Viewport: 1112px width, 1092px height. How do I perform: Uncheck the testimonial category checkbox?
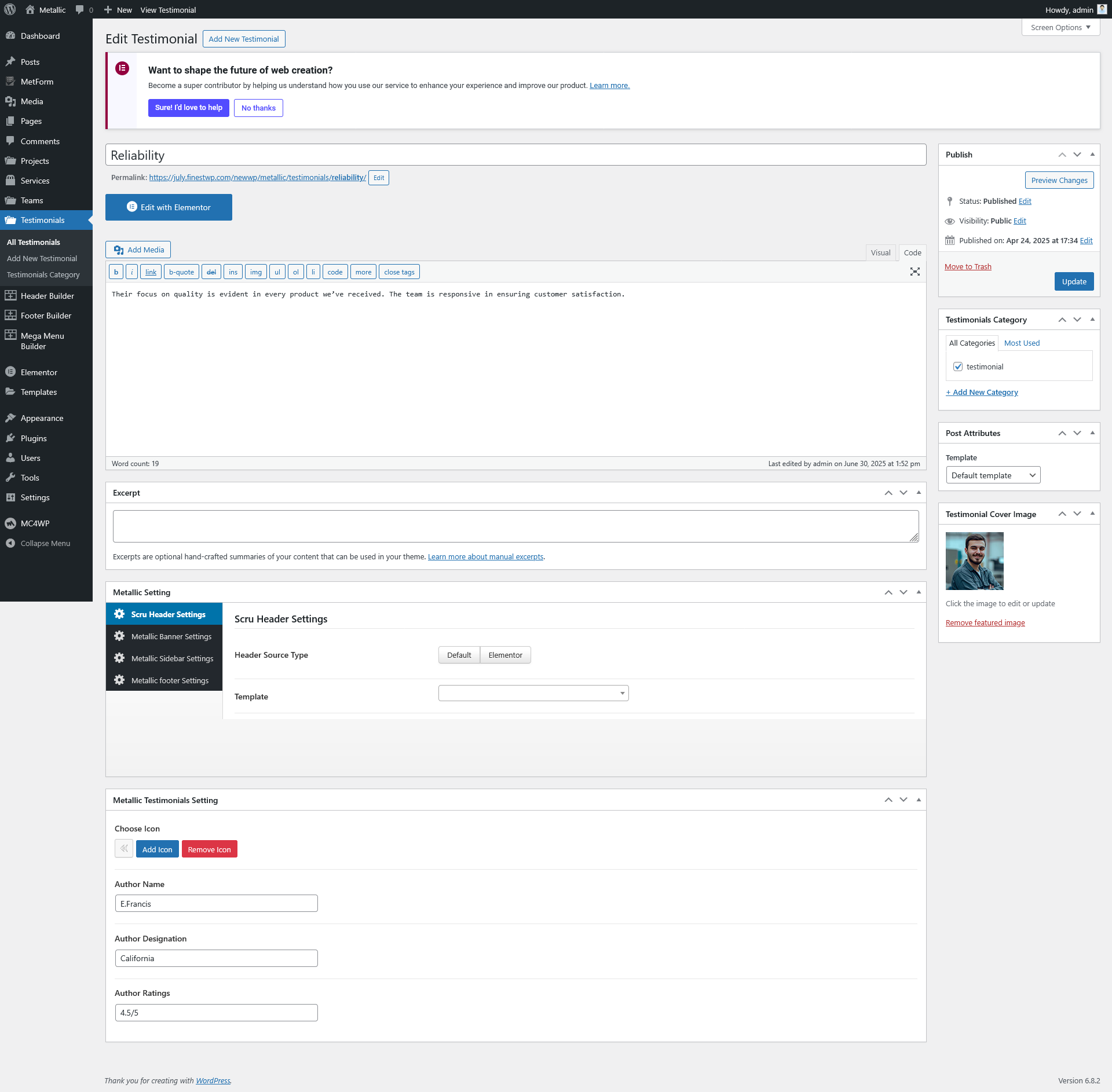click(958, 367)
